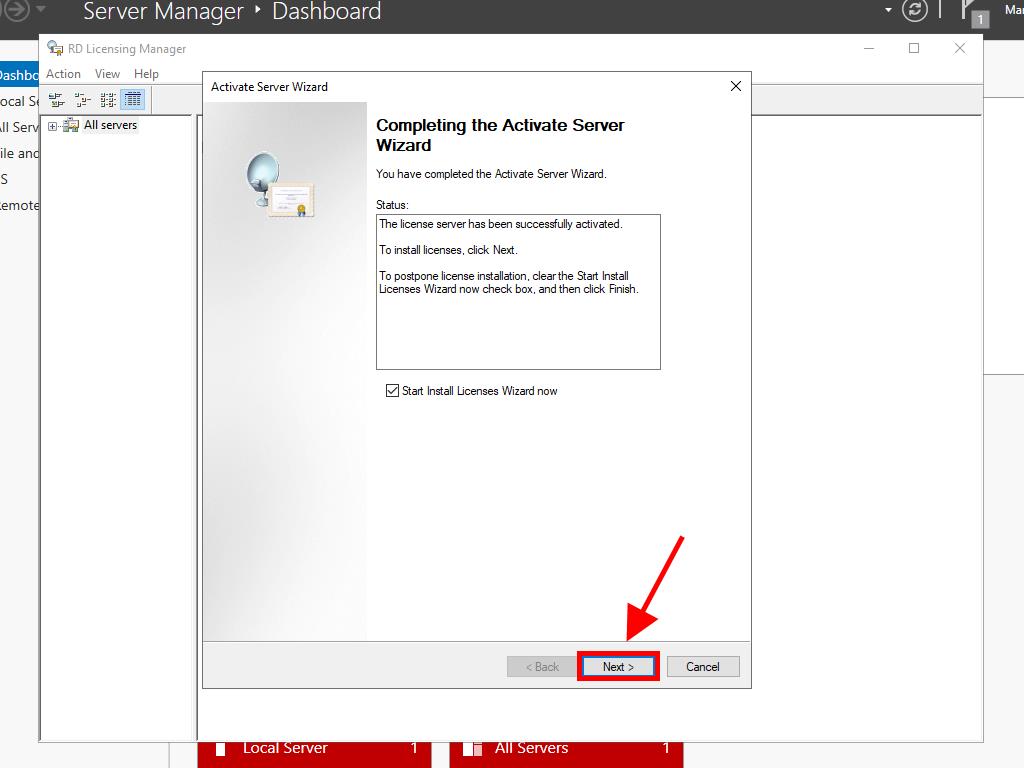Click the RD Licensing Manager title icon
Image resolution: width=1024 pixels, height=768 pixels.
click(x=55, y=48)
